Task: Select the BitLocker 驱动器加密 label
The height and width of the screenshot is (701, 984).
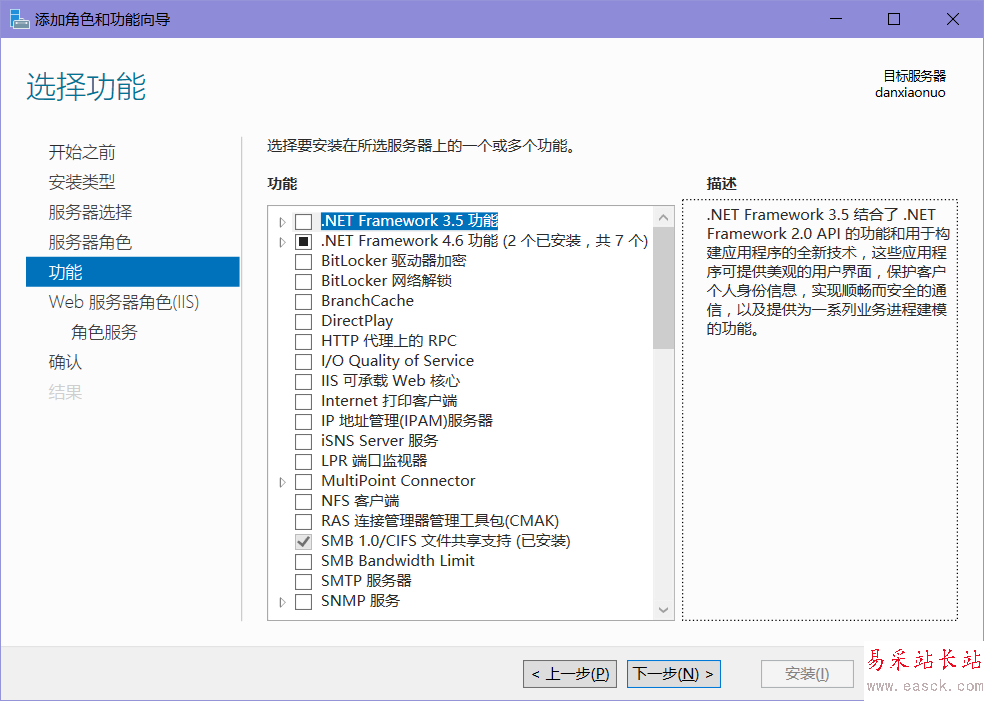Action: (393, 261)
